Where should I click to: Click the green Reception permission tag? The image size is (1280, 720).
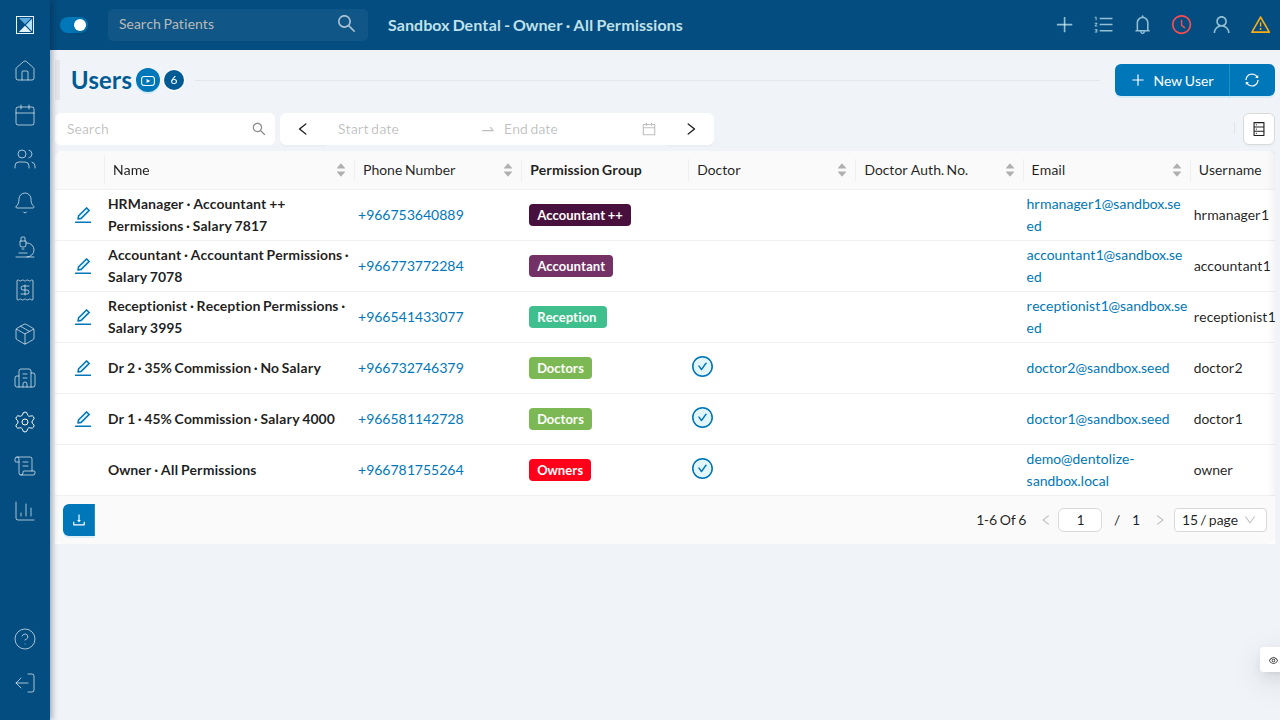(567, 317)
